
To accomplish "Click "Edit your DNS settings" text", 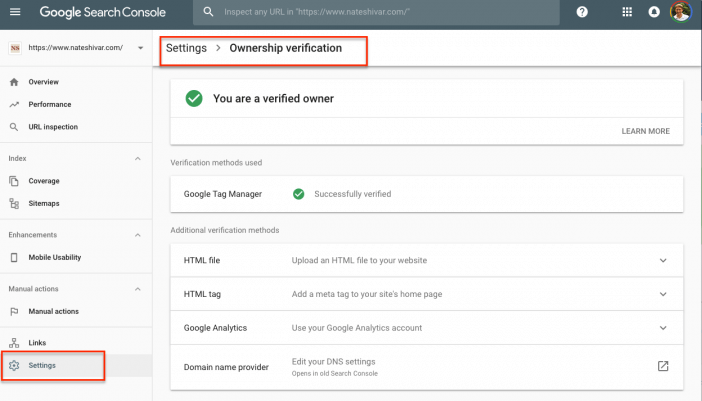I will (x=334, y=362).
